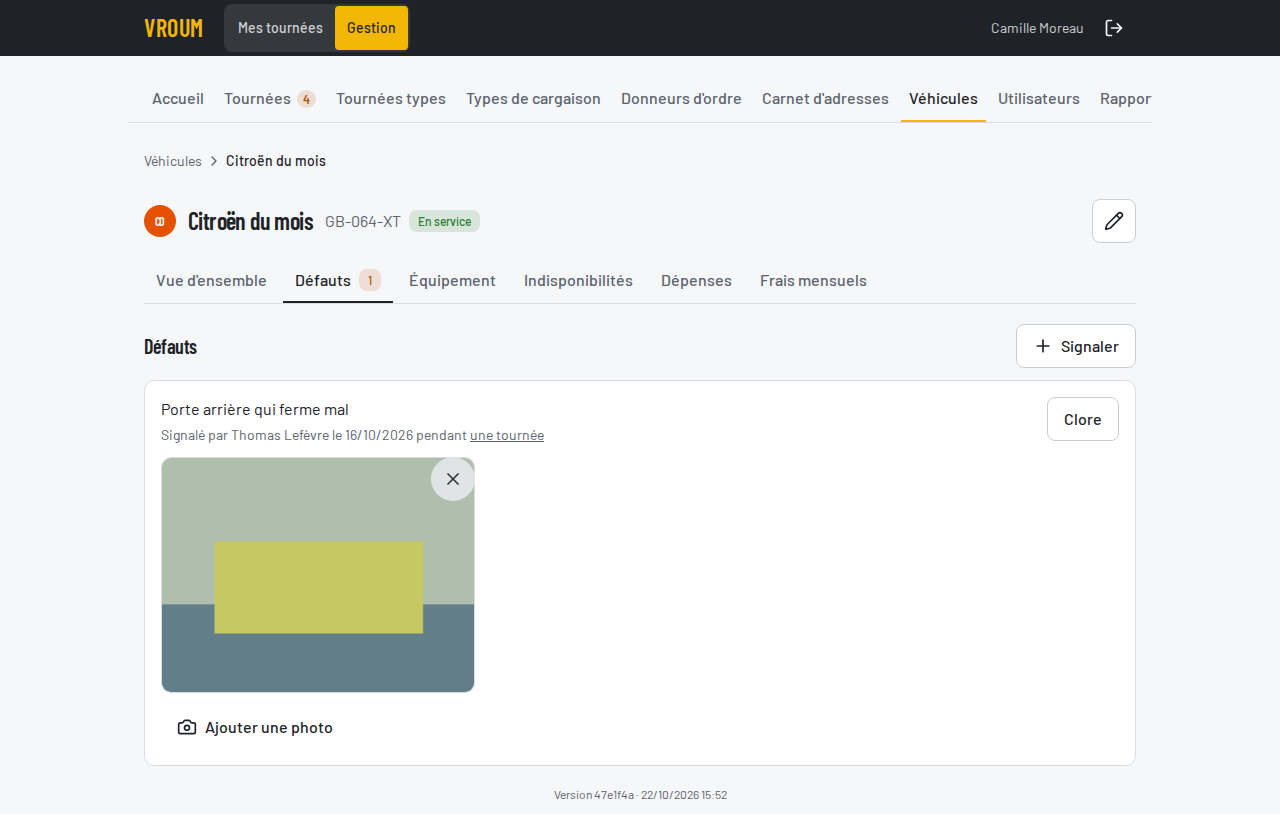Edit the vehicle with the pencil icon
The image size is (1280, 814).
click(1114, 221)
